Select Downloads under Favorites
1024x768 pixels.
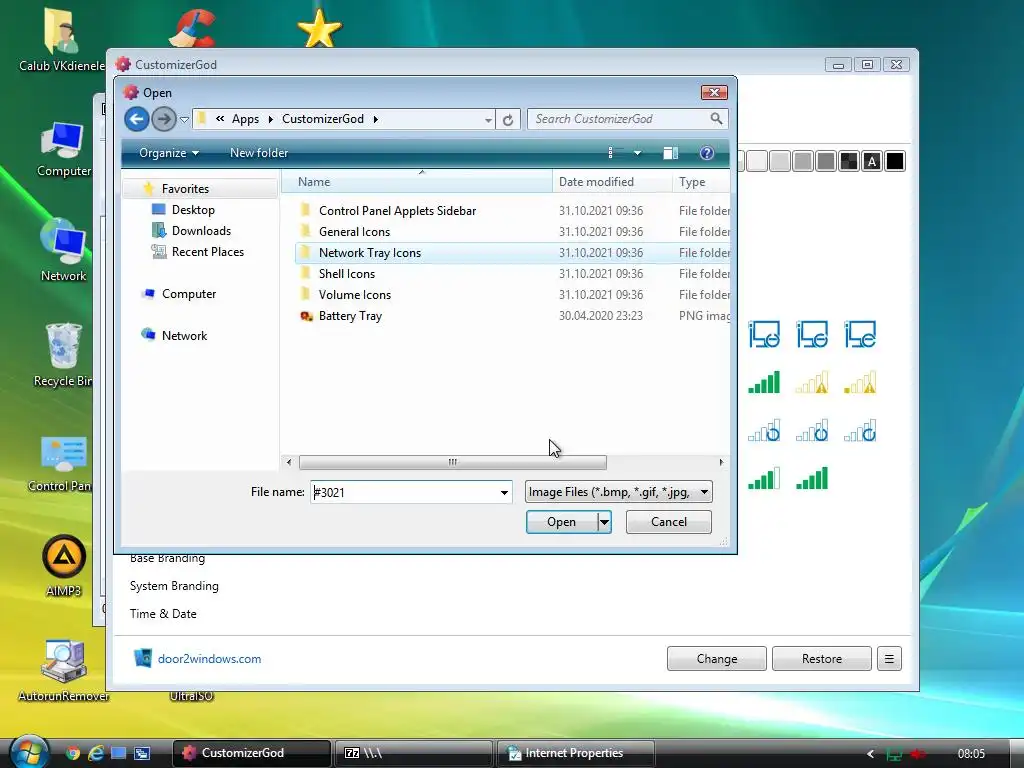click(x=201, y=231)
